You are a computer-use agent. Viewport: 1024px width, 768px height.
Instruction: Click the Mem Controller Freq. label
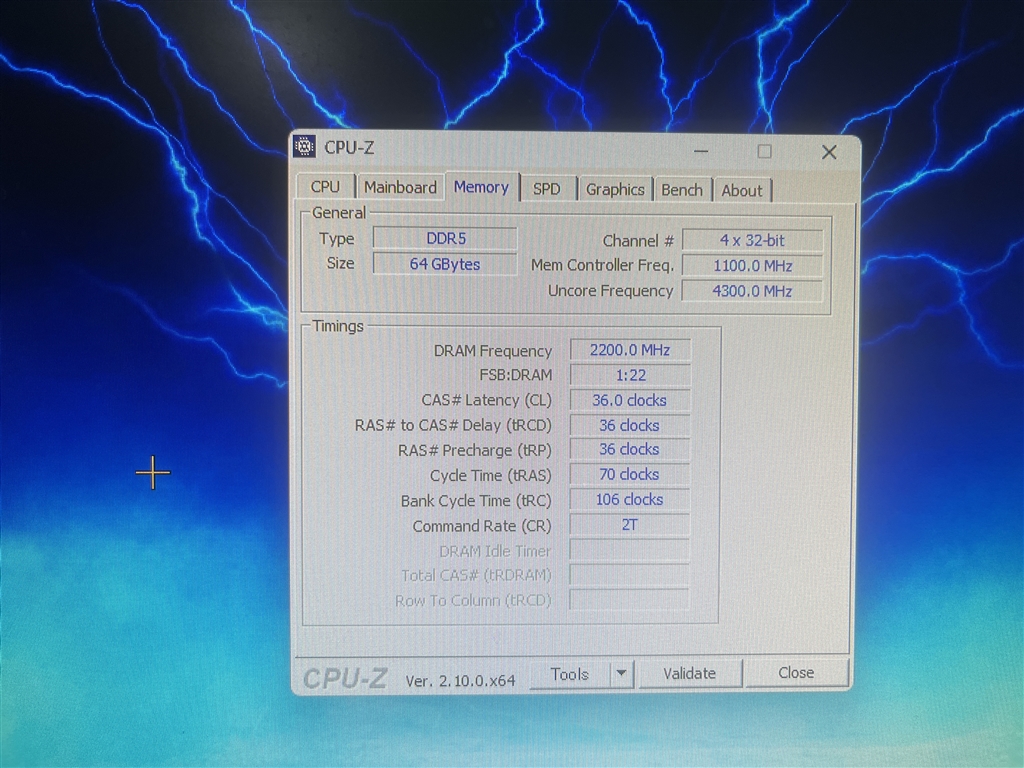602,265
